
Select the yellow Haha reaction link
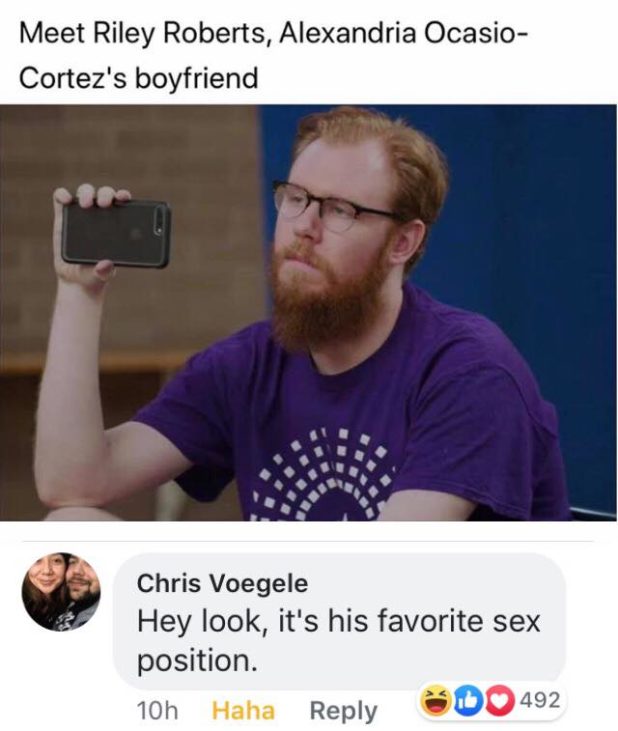coord(243,710)
